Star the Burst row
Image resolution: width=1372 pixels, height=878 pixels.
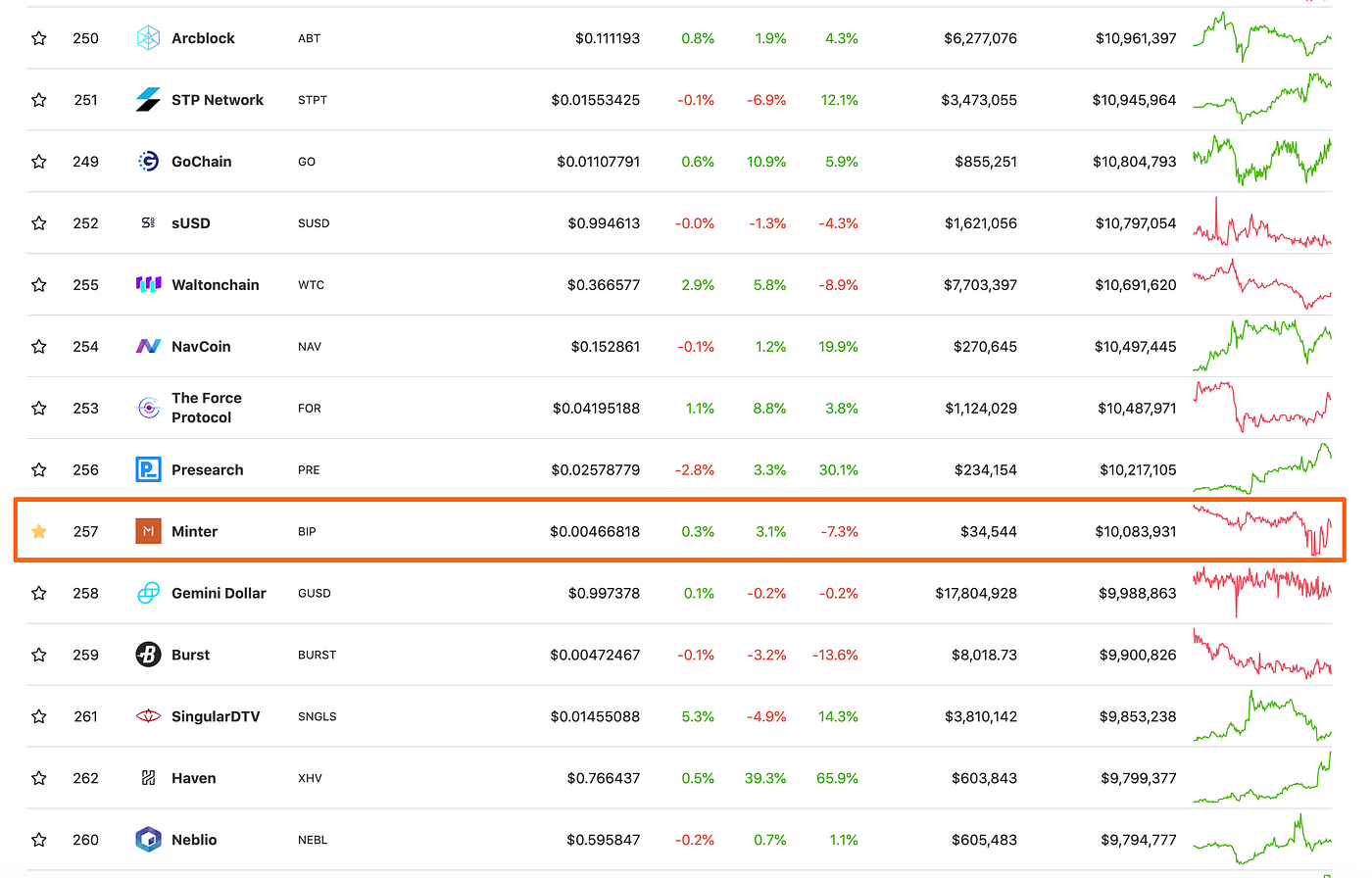point(39,656)
